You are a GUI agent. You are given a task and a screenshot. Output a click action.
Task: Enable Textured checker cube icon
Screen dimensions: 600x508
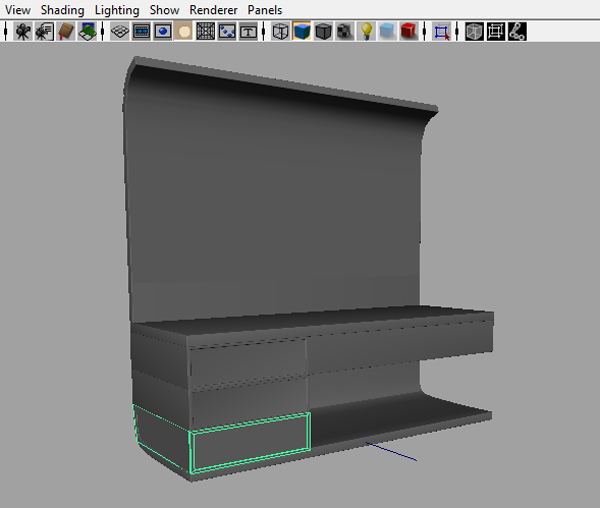[x=345, y=31]
